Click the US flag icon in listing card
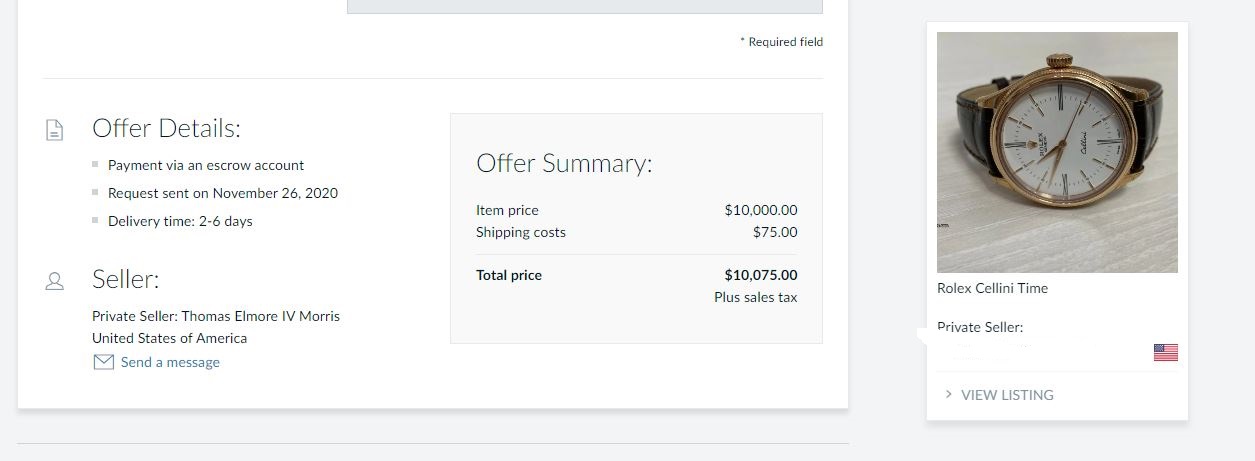Screen dimensions: 1255x461 click(x=1165, y=352)
